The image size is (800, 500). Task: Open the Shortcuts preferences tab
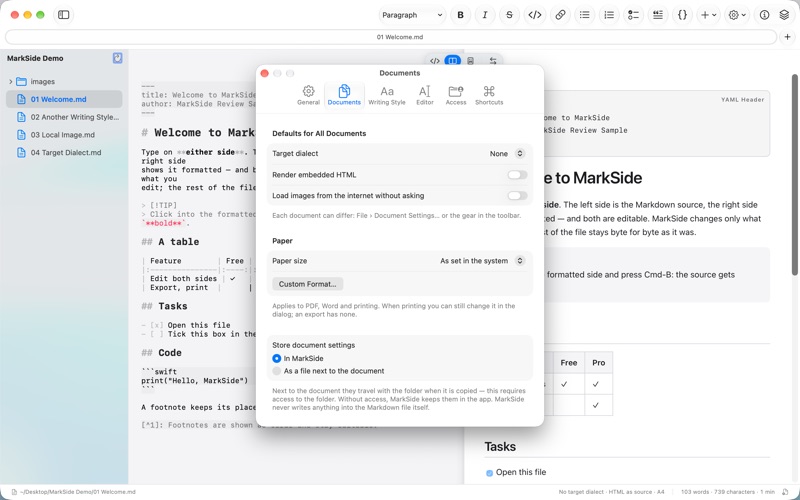click(x=489, y=95)
